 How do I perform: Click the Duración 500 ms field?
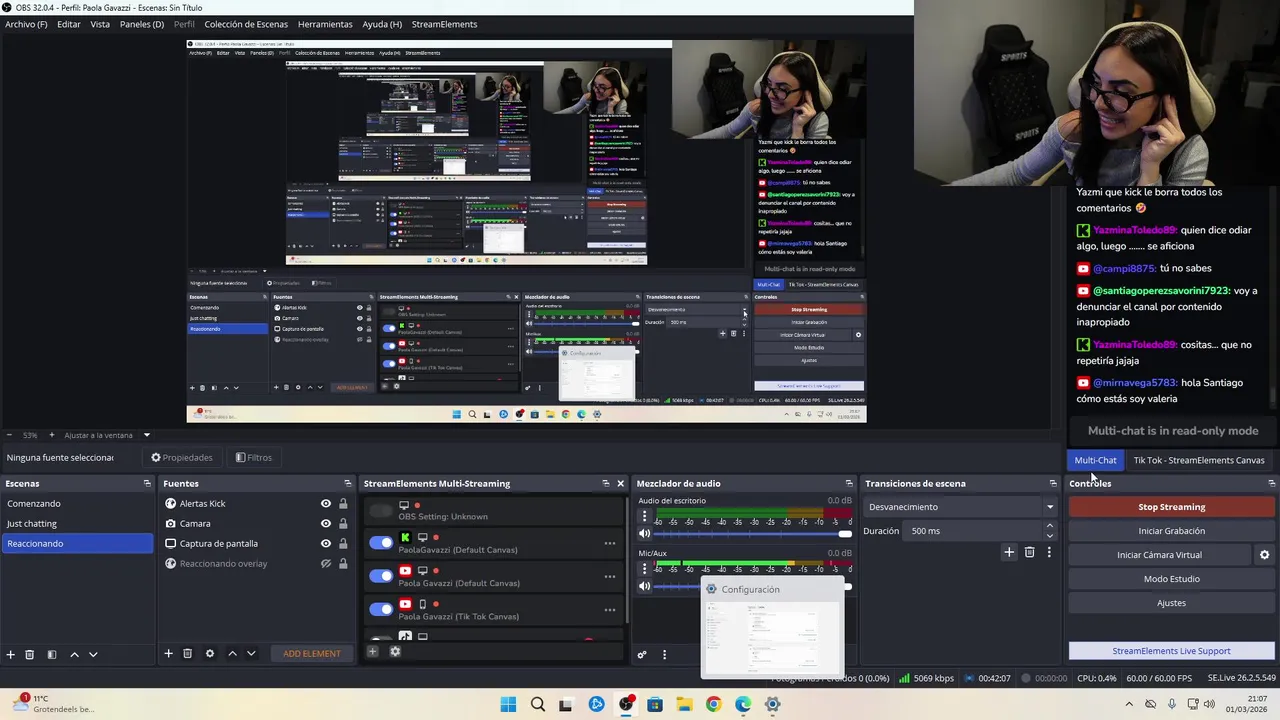[971, 531]
